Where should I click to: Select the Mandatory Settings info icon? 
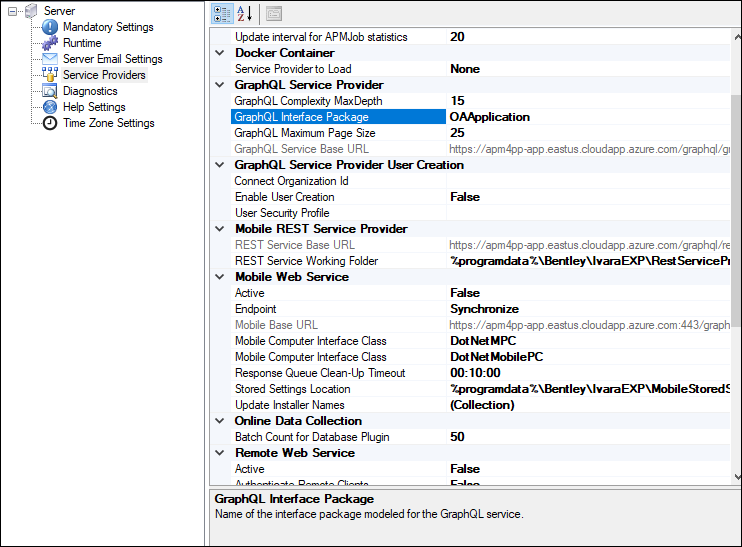click(x=50, y=27)
